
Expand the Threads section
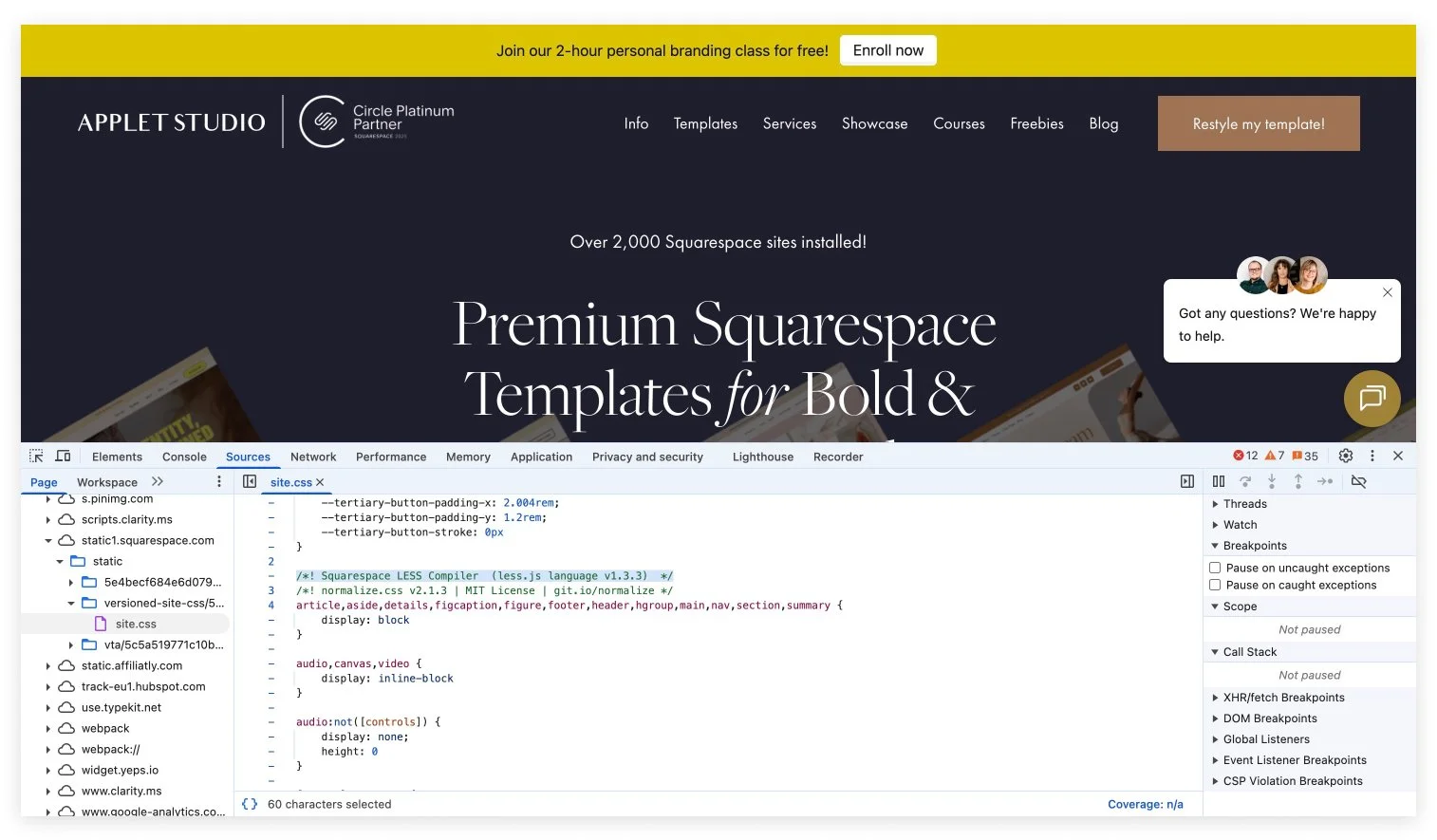pos(1216,503)
